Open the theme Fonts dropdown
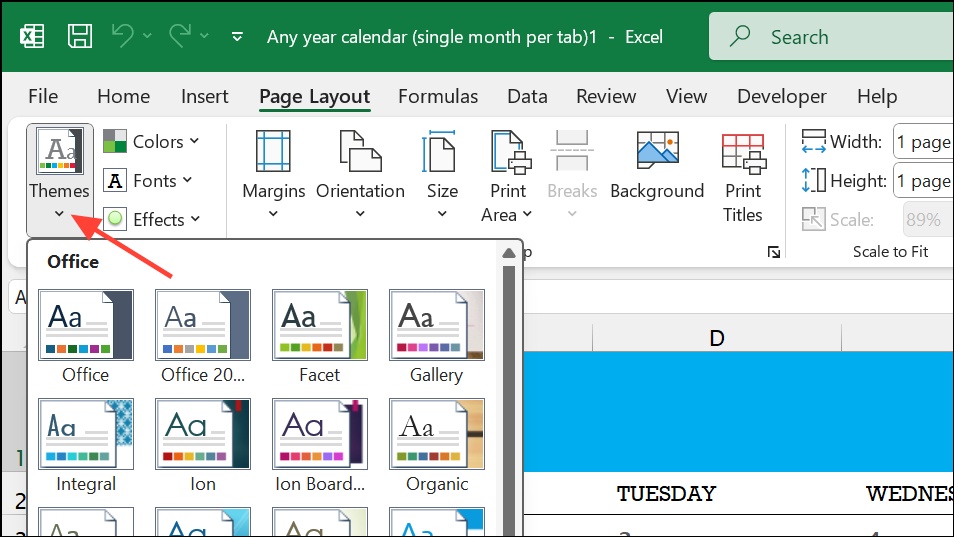The height and width of the screenshot is (537, 954). pyautogui.click(x=148, y=181)
